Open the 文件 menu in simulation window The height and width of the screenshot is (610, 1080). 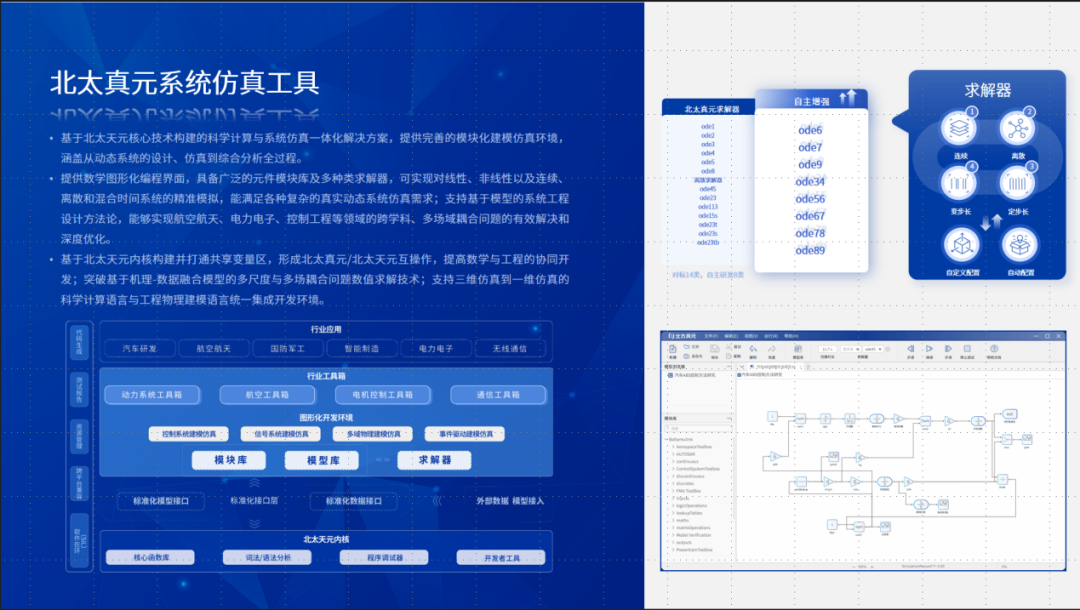711,336
